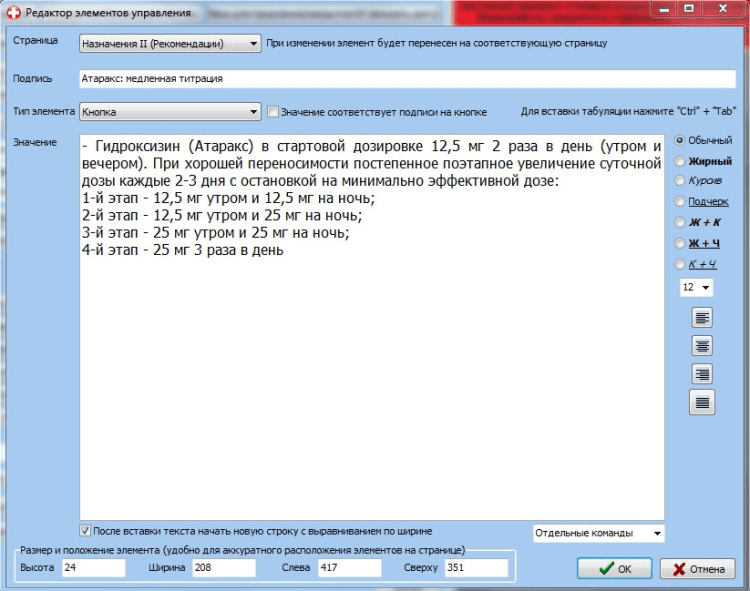Open the Отдельные команды dropdown
The height and width of the screenshot is (591, 750).
pyautogui.click(x=599, y=533)
